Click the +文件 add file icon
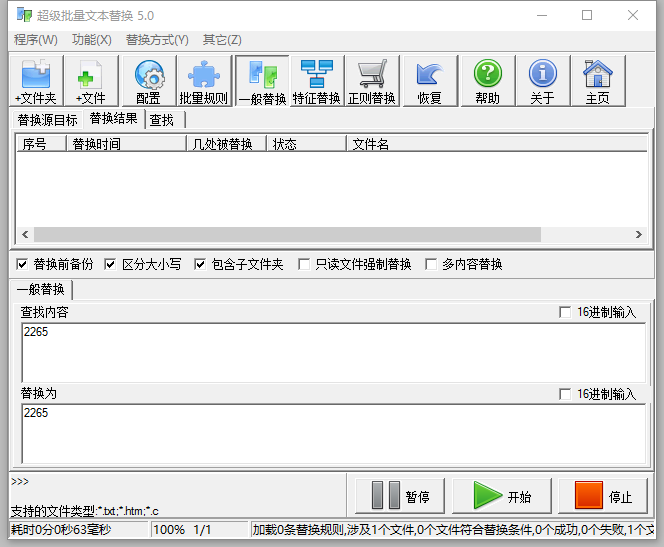The height and width of the screenshot is (547, 664). coord(90,80)
